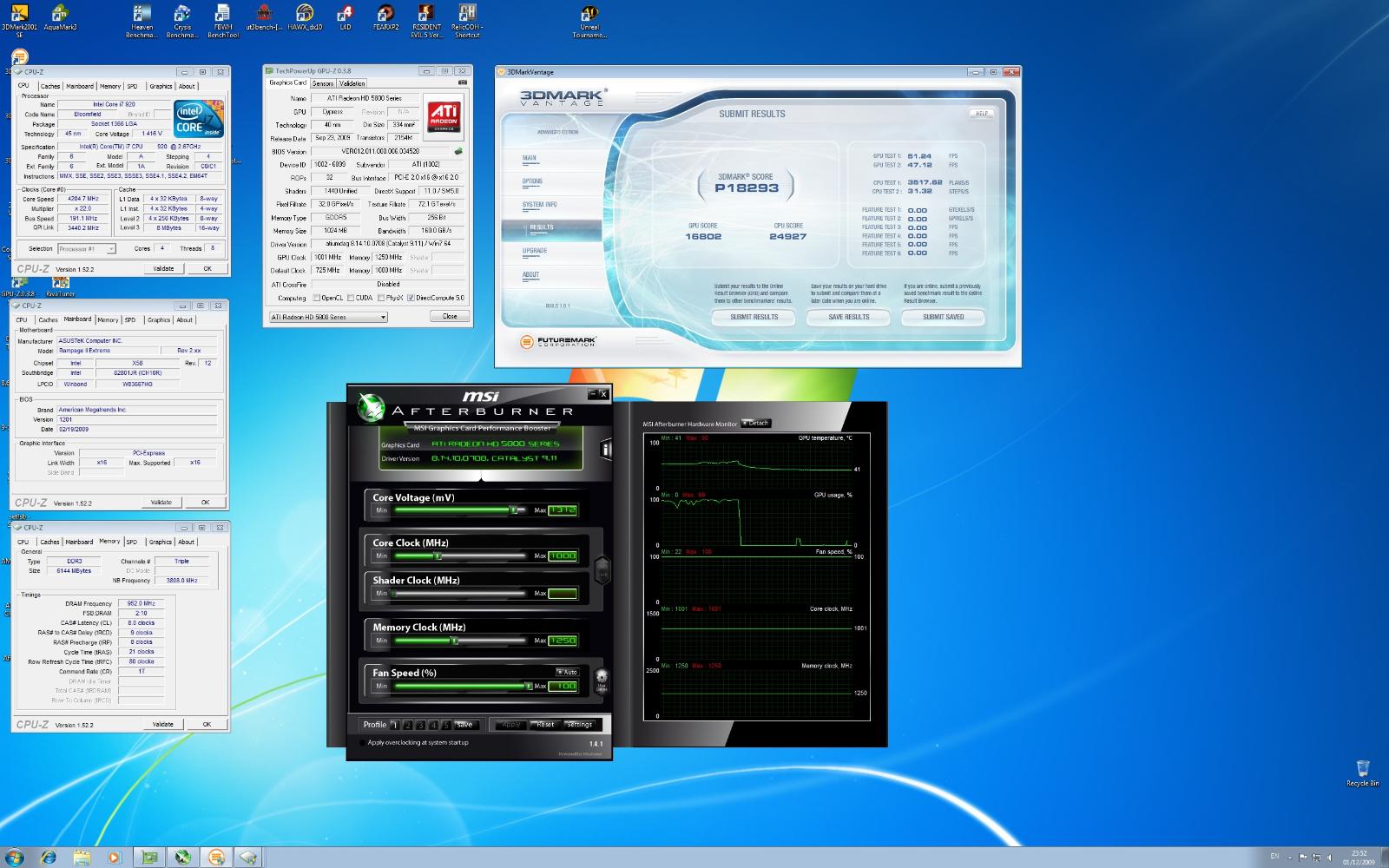The width and height of the screenshot is (1389, 868).
Task: Enable Apply overclocking at system startup
Action: 363,742
